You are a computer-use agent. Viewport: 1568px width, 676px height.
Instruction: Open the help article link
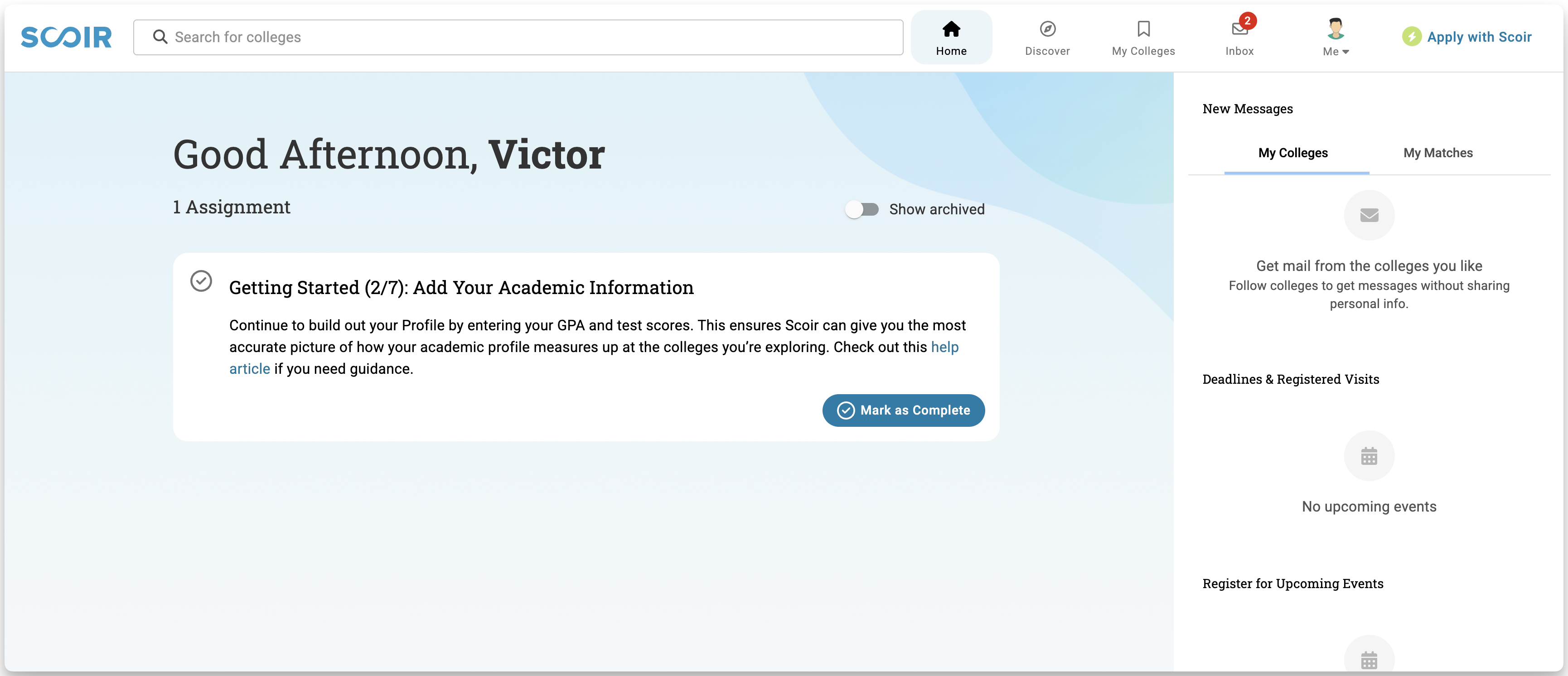point(944,347)
